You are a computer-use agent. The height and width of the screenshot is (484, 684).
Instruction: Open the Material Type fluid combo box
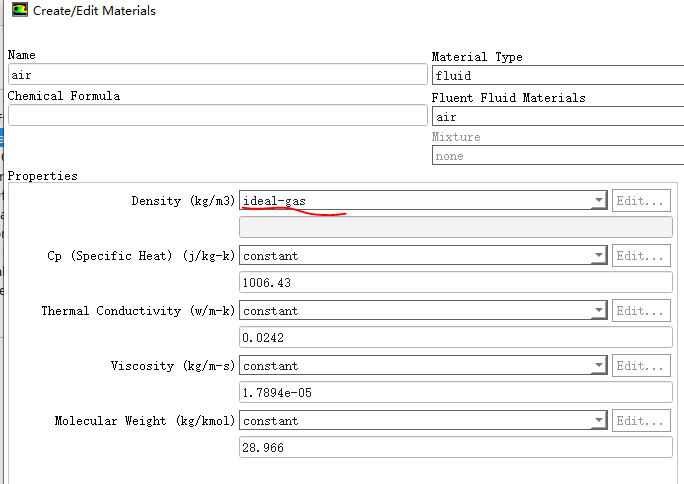(557, 76)
